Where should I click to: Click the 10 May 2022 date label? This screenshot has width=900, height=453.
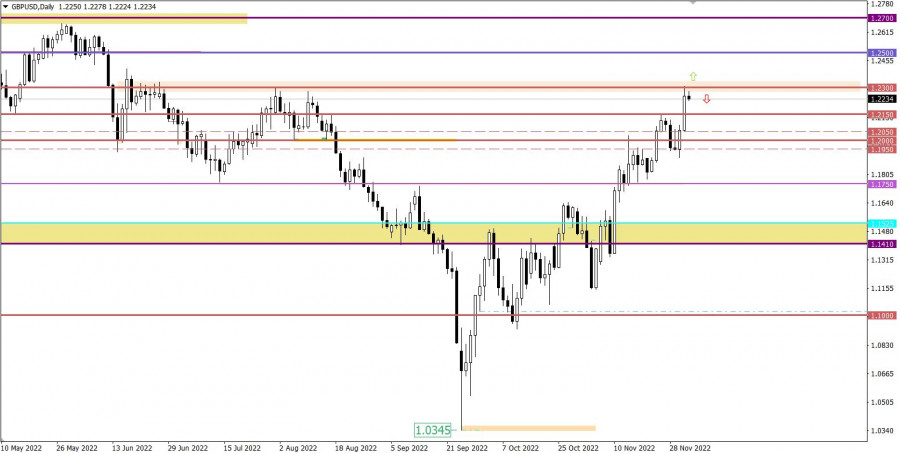point(23,447)
